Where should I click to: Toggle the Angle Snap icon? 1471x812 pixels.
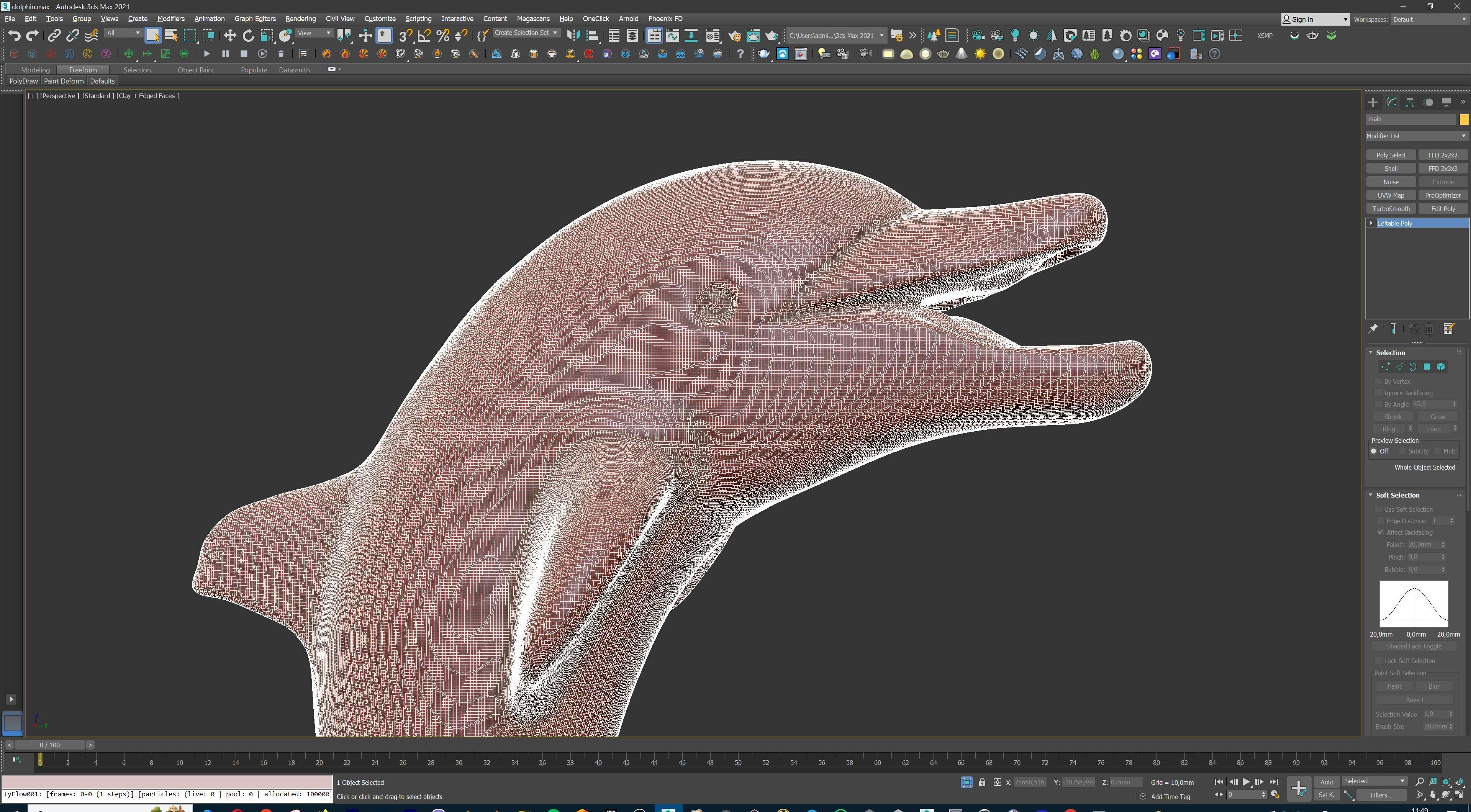point(424,35)
